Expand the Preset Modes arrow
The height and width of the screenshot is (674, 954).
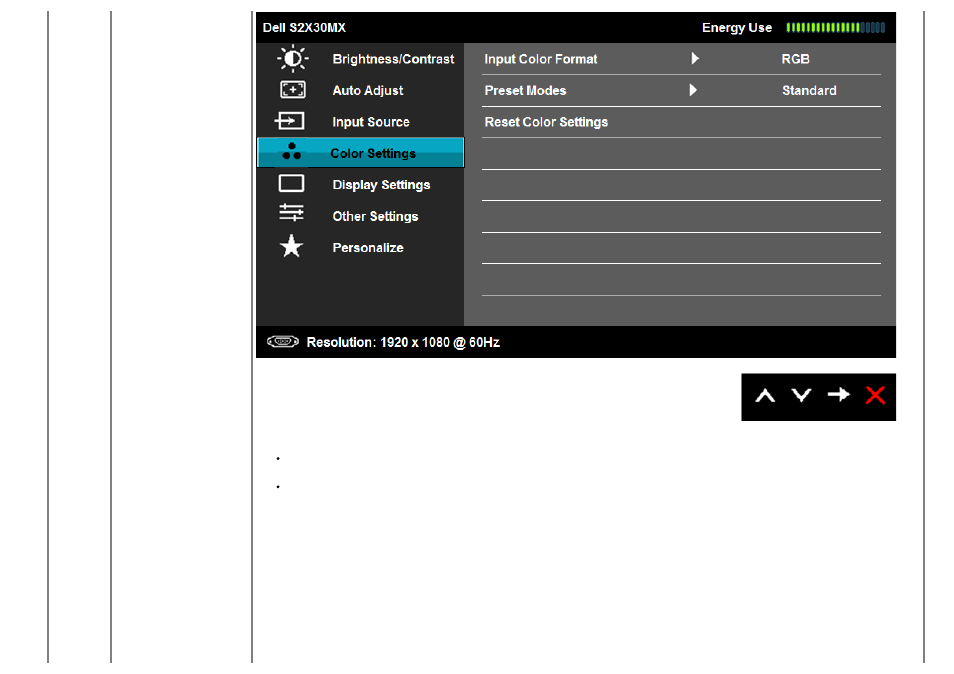point(695,90)
